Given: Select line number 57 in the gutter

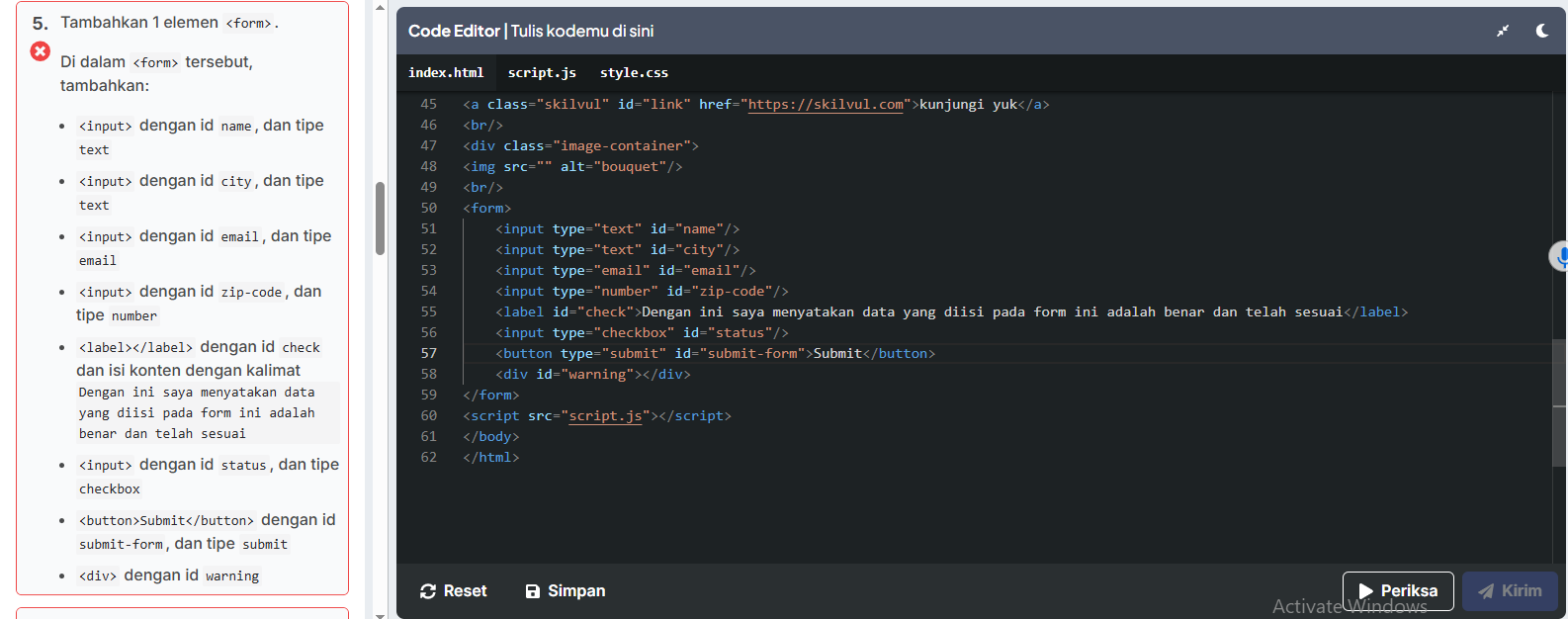Looking at the screenshot, I should (x=428, y=353).
